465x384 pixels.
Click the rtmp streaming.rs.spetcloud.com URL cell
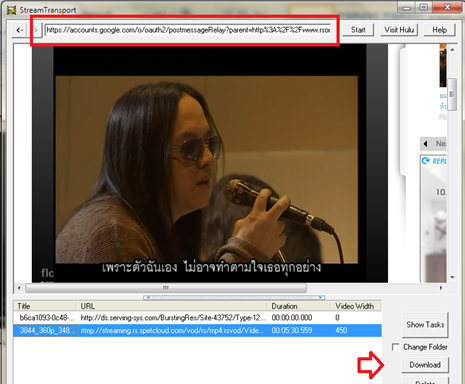click(172, 330)
